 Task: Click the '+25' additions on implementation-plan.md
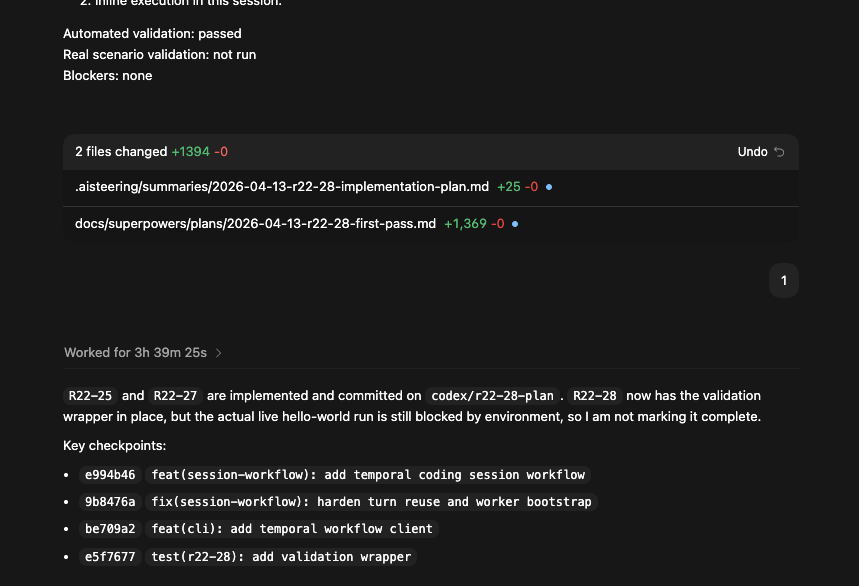(509, 187)
